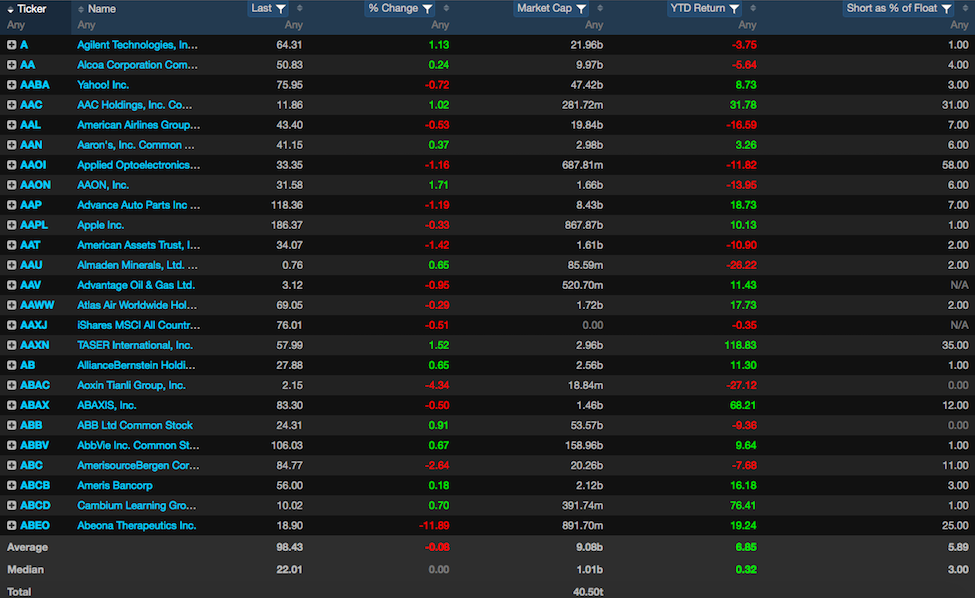Select AAXN YTD return 118.83
This screenshot has height=598, width=975.
[741, 345]
